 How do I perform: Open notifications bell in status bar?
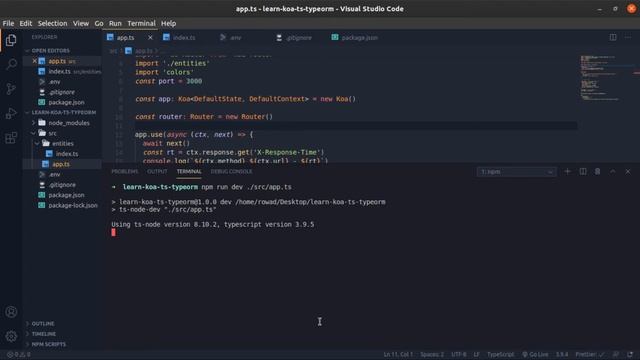[x=630, y=354]
